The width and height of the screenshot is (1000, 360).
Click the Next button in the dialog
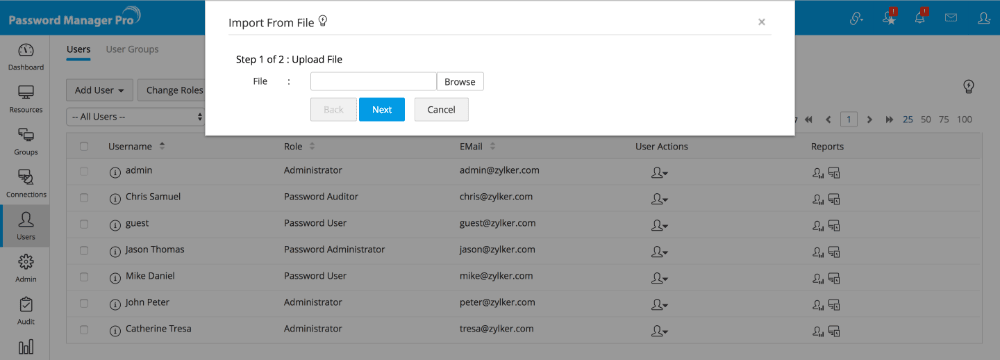click(x=382, y=109)
